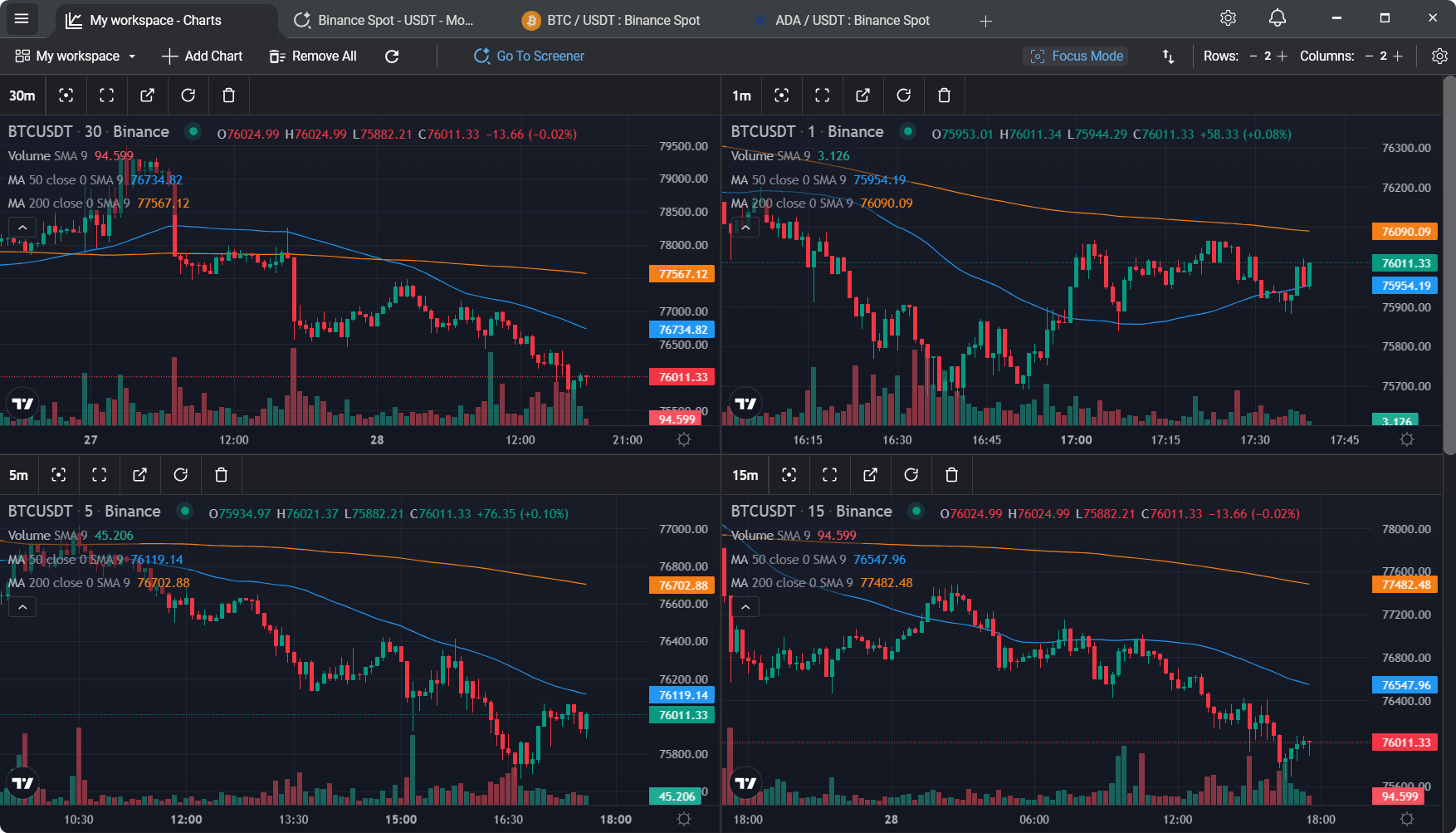Increase the Rows count with plus
The width and height of the screenshot is (1456, 833).
pos(1282,56)
